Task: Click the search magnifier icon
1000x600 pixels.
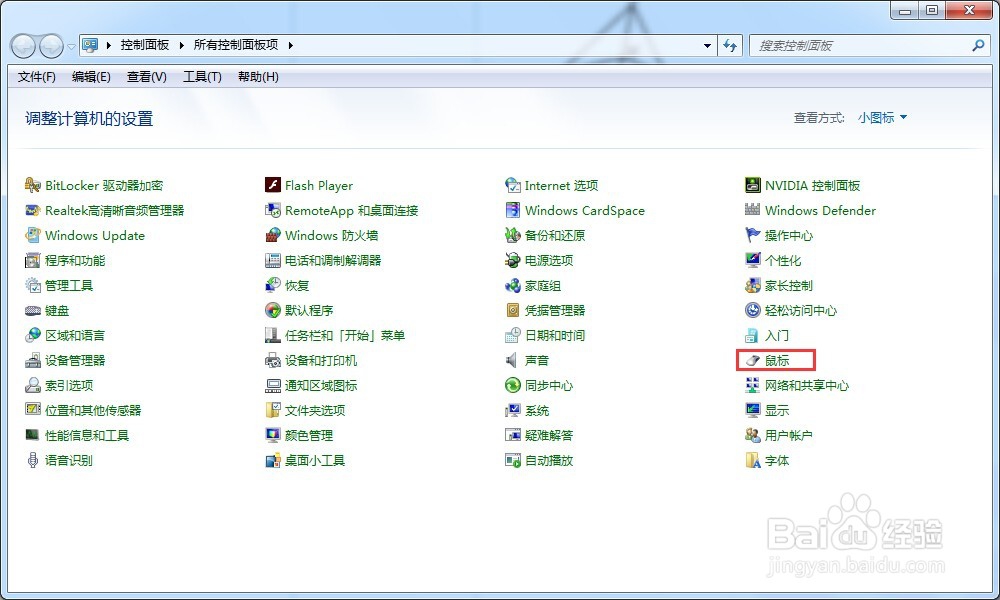Action: [x=978, y=45]
